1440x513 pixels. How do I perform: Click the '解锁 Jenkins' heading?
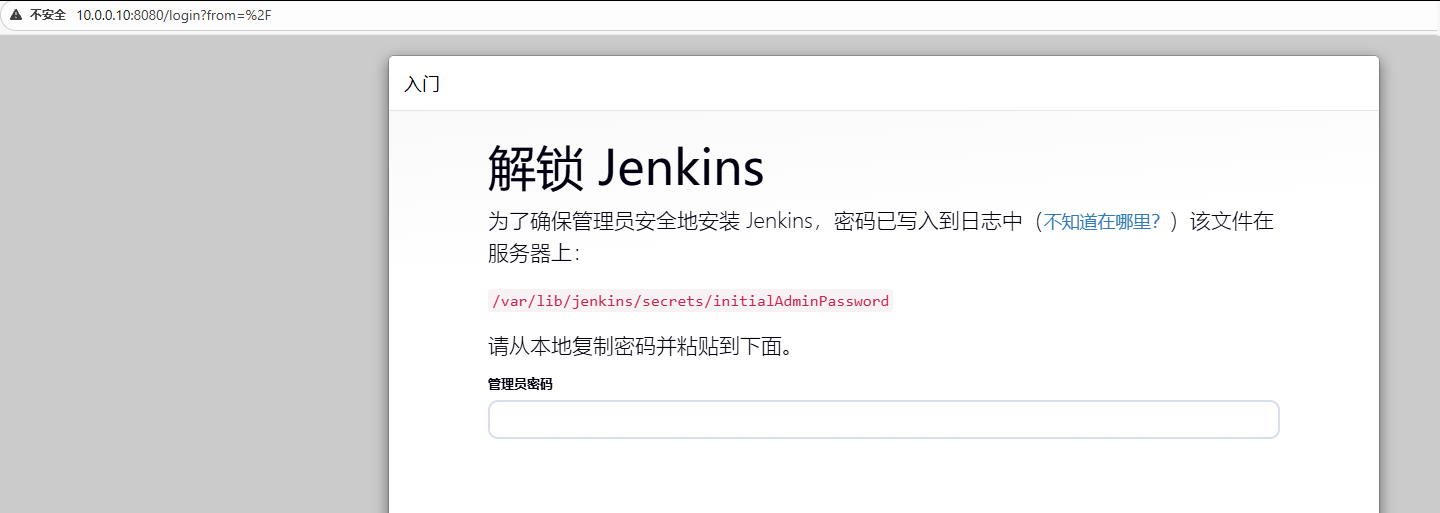[626, 168]
